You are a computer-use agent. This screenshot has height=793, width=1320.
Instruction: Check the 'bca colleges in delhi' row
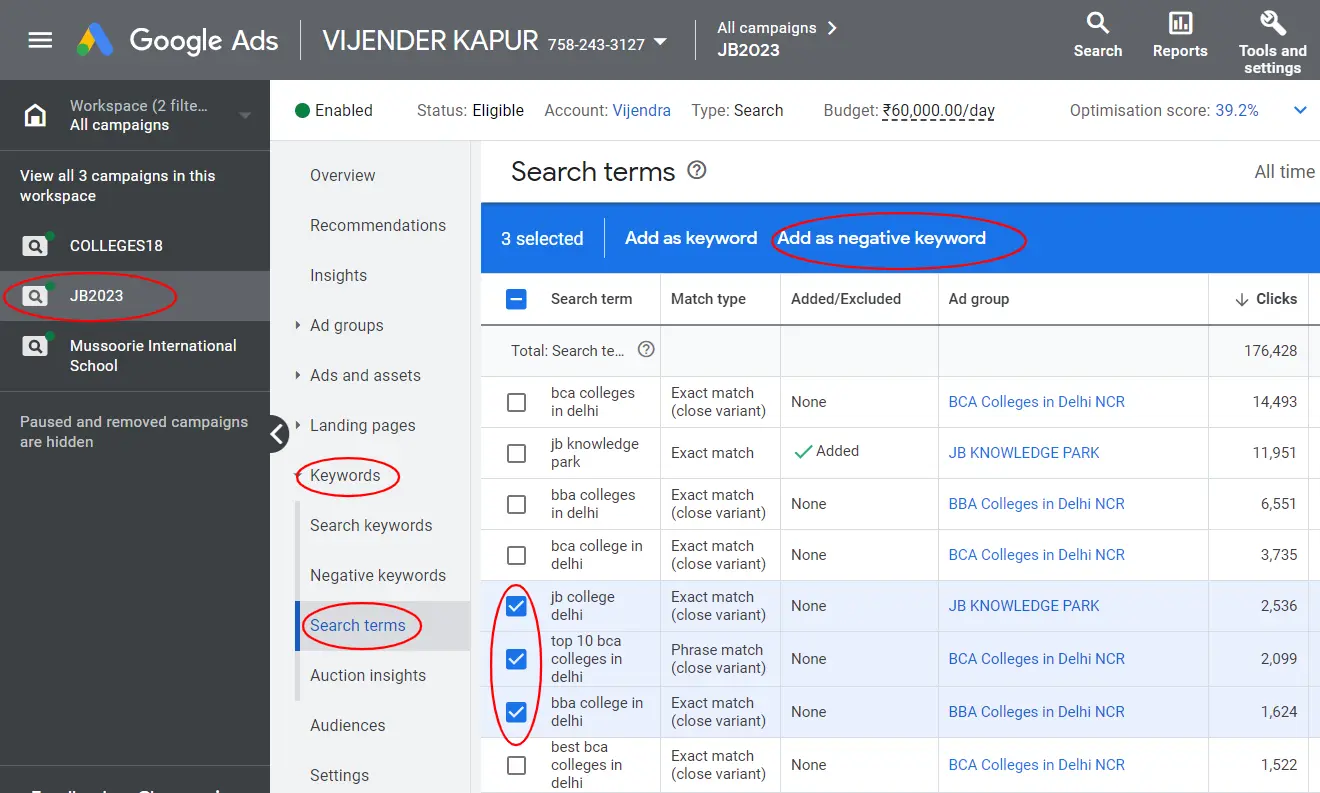click(516, 402)
